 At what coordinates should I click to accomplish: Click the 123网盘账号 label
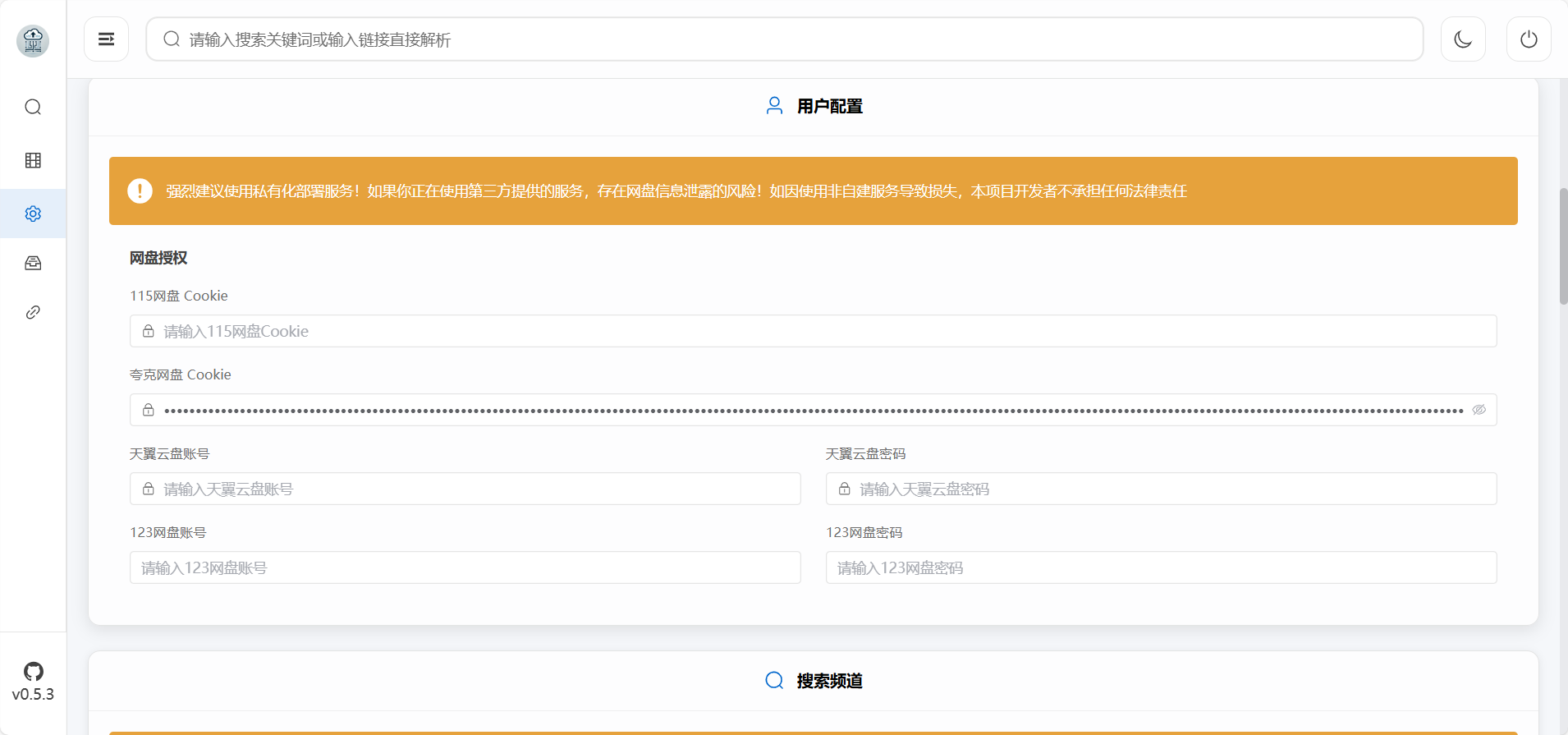(x=168, y=532)
